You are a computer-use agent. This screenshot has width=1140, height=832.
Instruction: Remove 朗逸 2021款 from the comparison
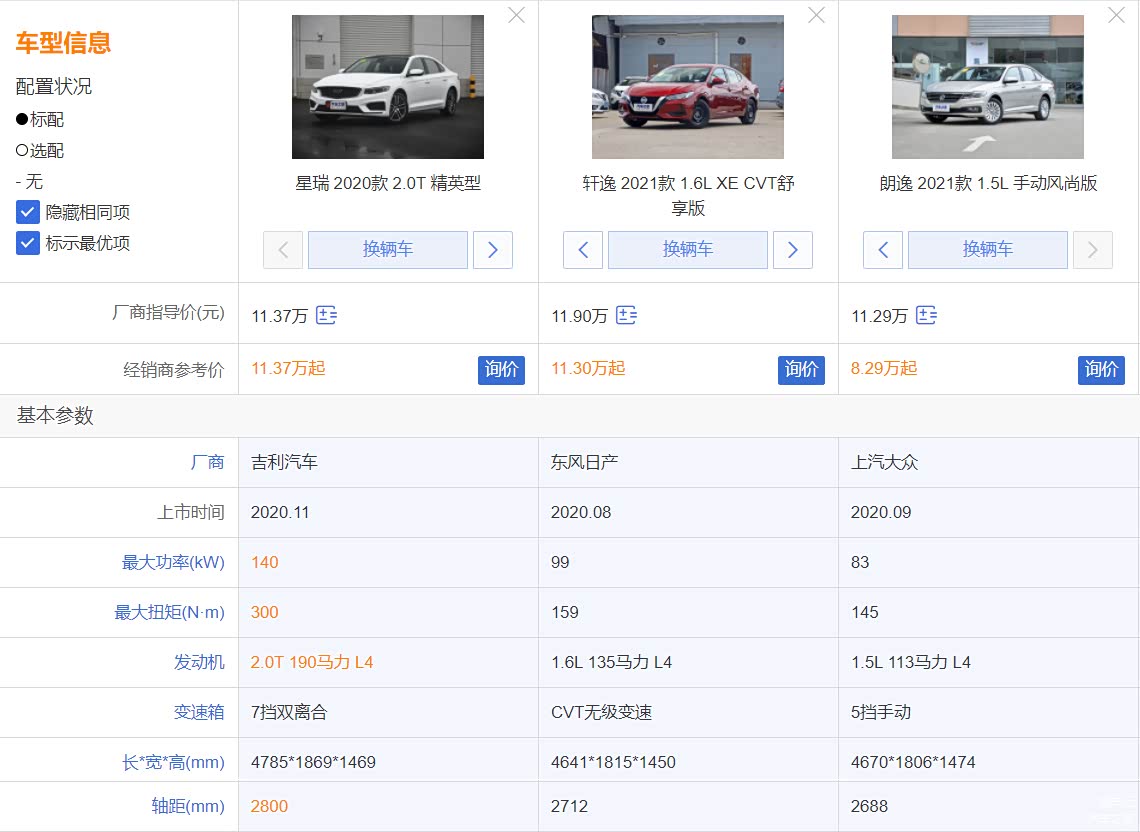point(1116,15)
